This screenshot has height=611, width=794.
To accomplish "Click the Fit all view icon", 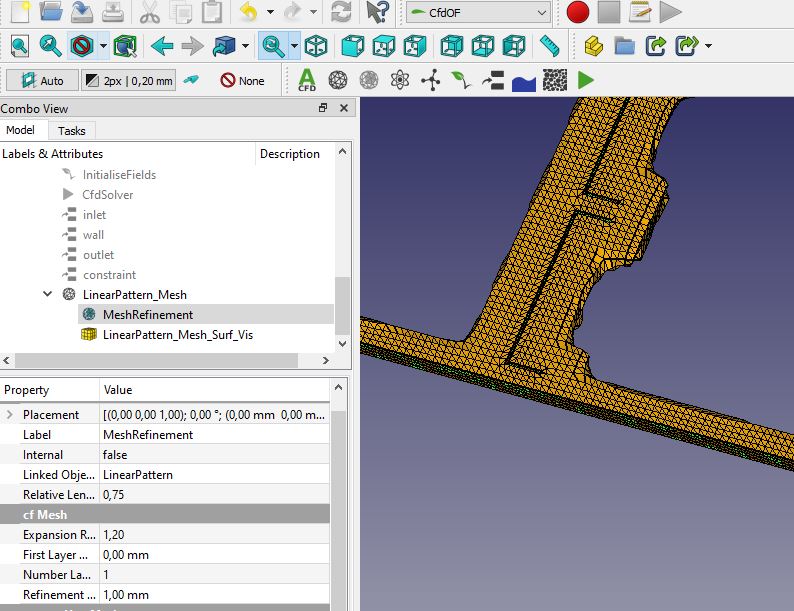I will tap(20, 46).
